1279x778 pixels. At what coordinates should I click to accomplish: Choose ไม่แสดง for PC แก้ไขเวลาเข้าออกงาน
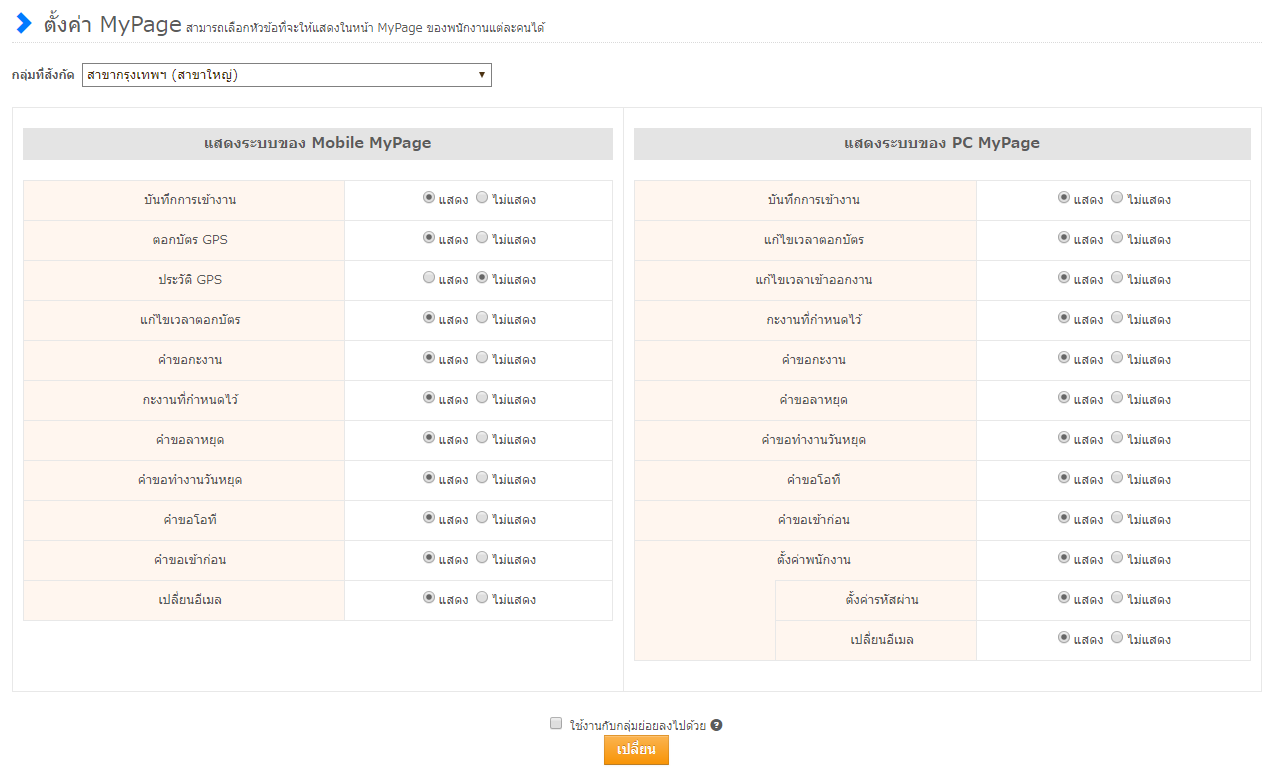pyautogui.click(x=1117, y=278)
